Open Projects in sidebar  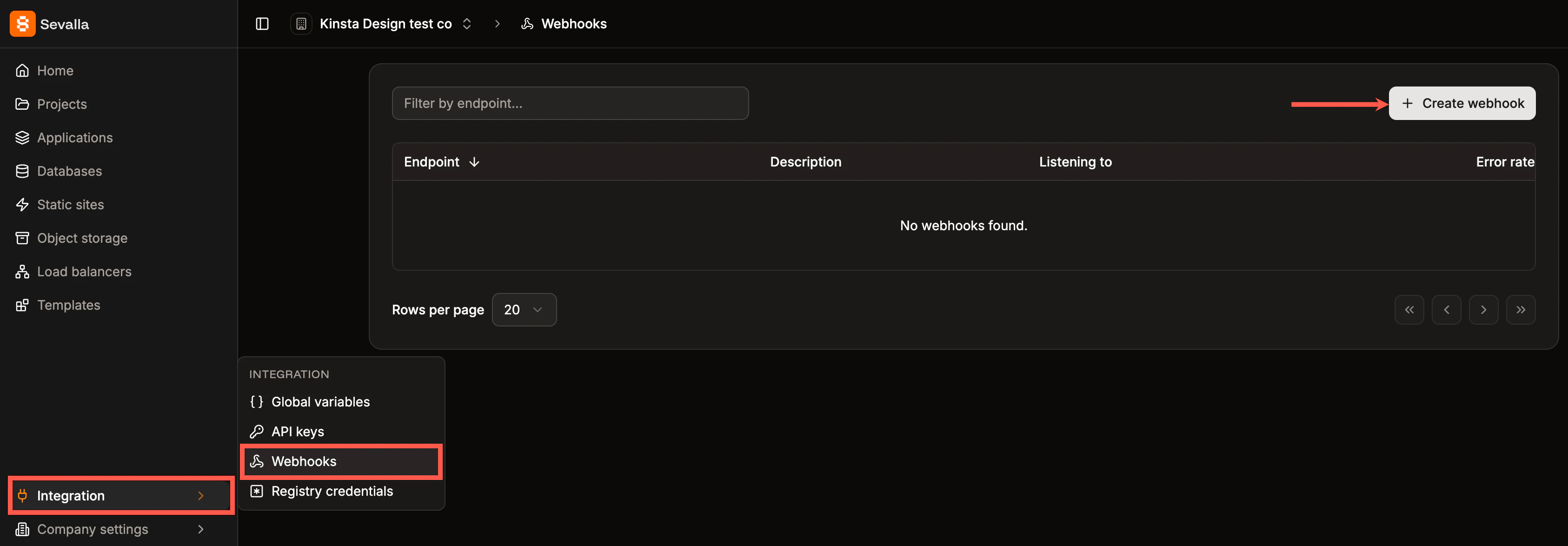119,104
